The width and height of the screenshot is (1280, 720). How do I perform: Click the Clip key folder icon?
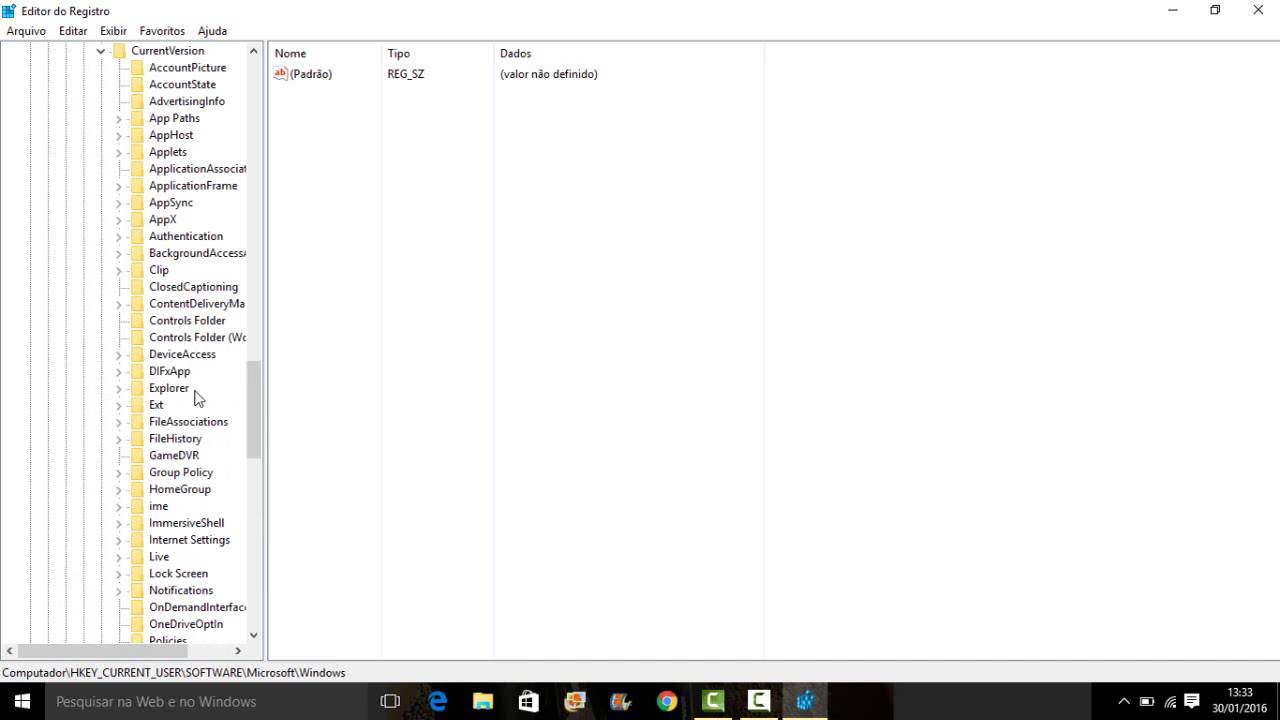[137, 270]
